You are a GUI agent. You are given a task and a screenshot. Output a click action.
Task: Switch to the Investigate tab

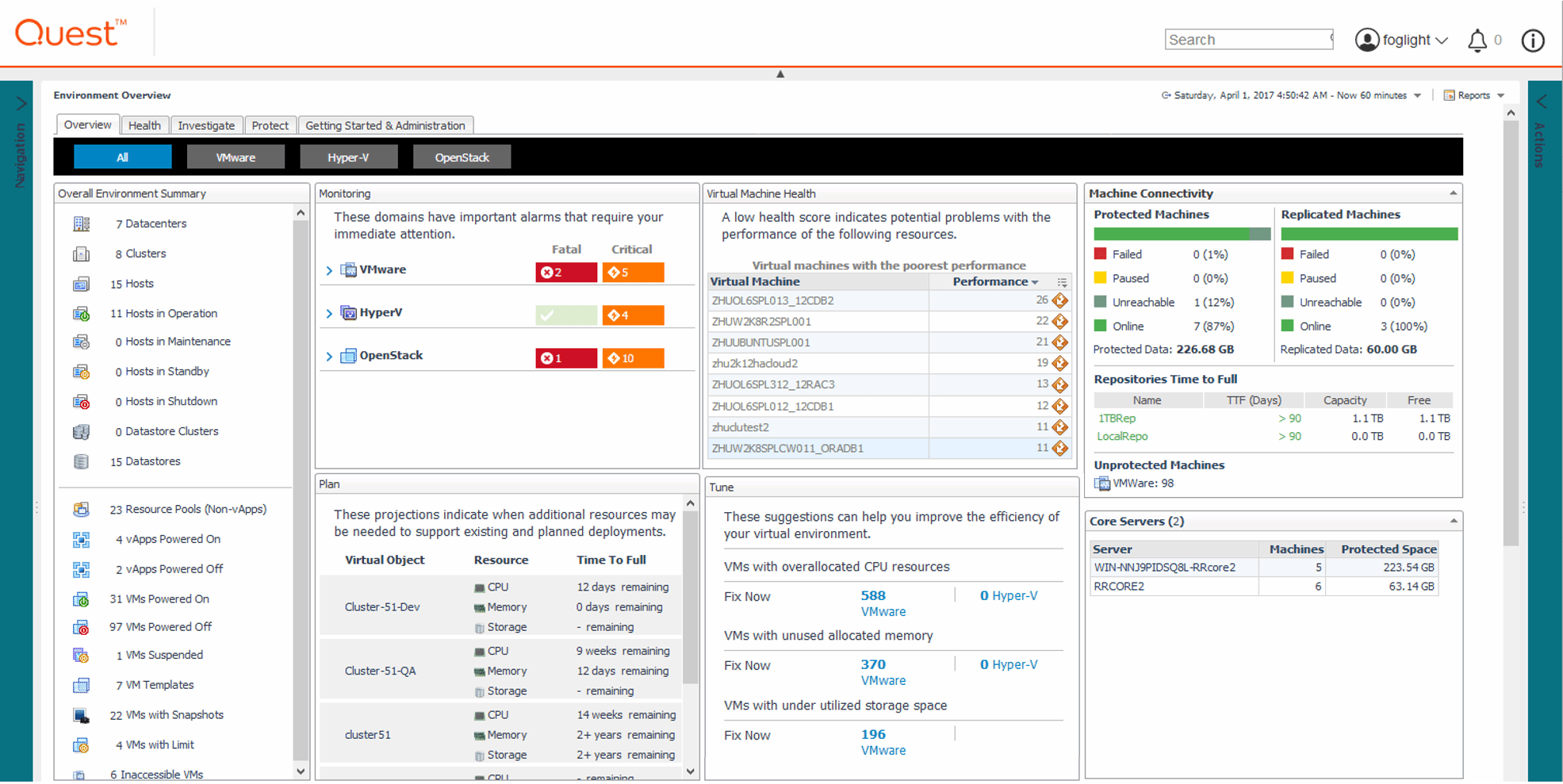point(206,126)
